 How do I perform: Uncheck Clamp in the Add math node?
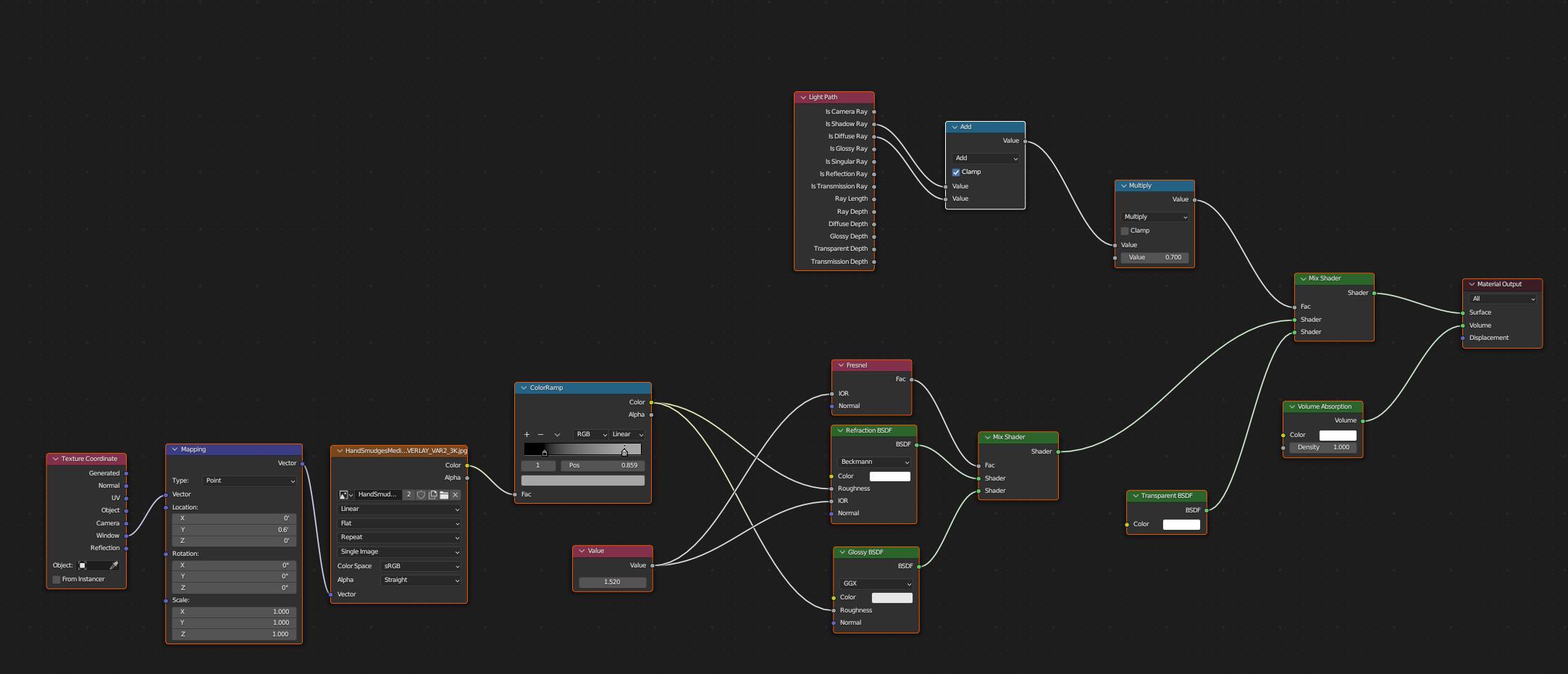coord(956,172)
